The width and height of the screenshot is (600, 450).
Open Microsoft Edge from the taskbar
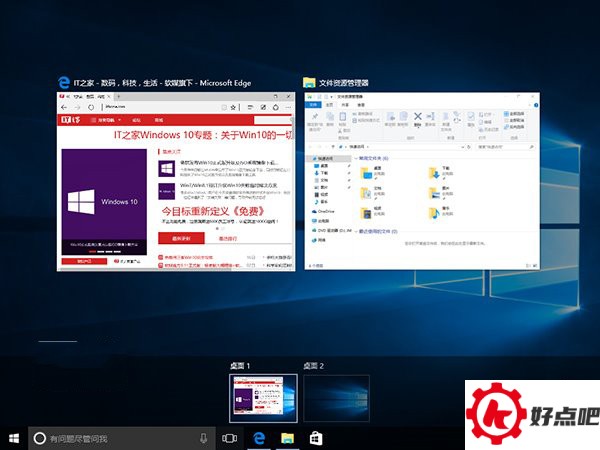coord(258,438)
